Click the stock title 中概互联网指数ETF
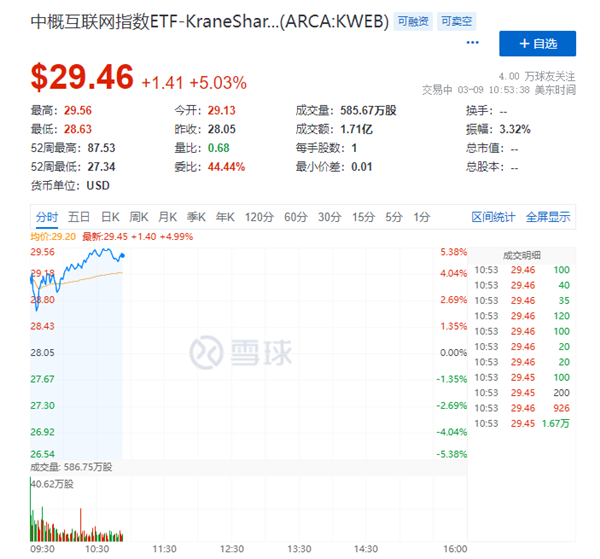600x559 pixels. [209, 21]
